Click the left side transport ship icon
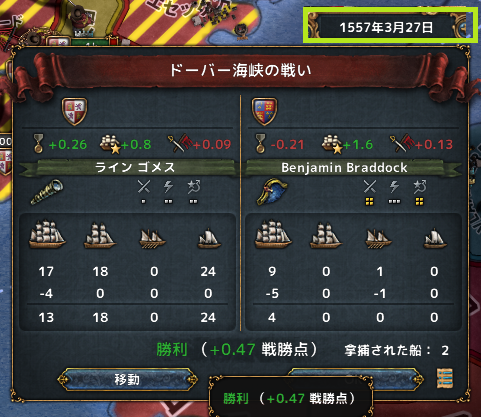Screen dimensions: 481x417 [x=209, y=239]
